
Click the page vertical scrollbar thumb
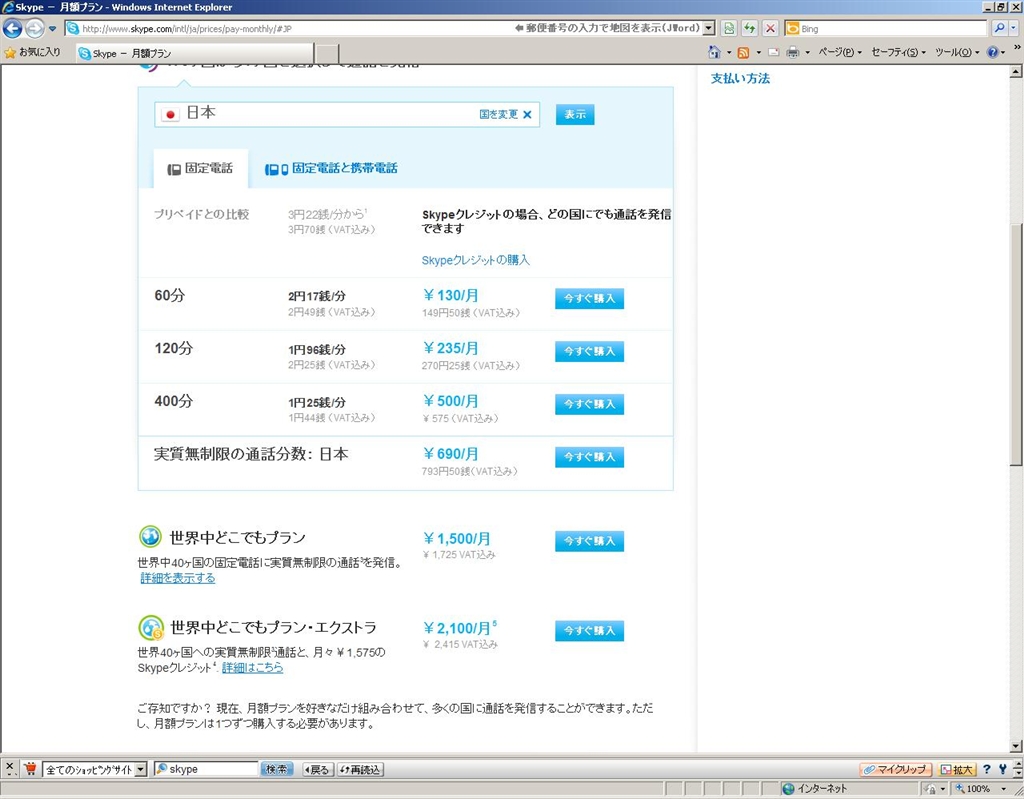[1016, 345]
